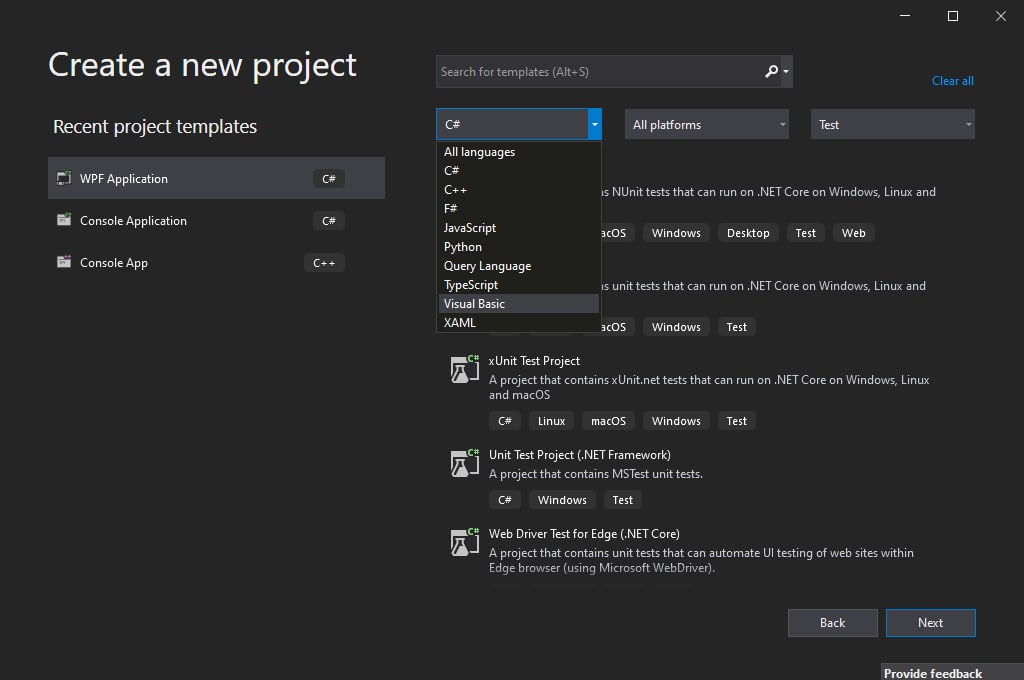Click the search magnifier icon
Viewport: 1024px width, 680px height.
tap(771, 71)
